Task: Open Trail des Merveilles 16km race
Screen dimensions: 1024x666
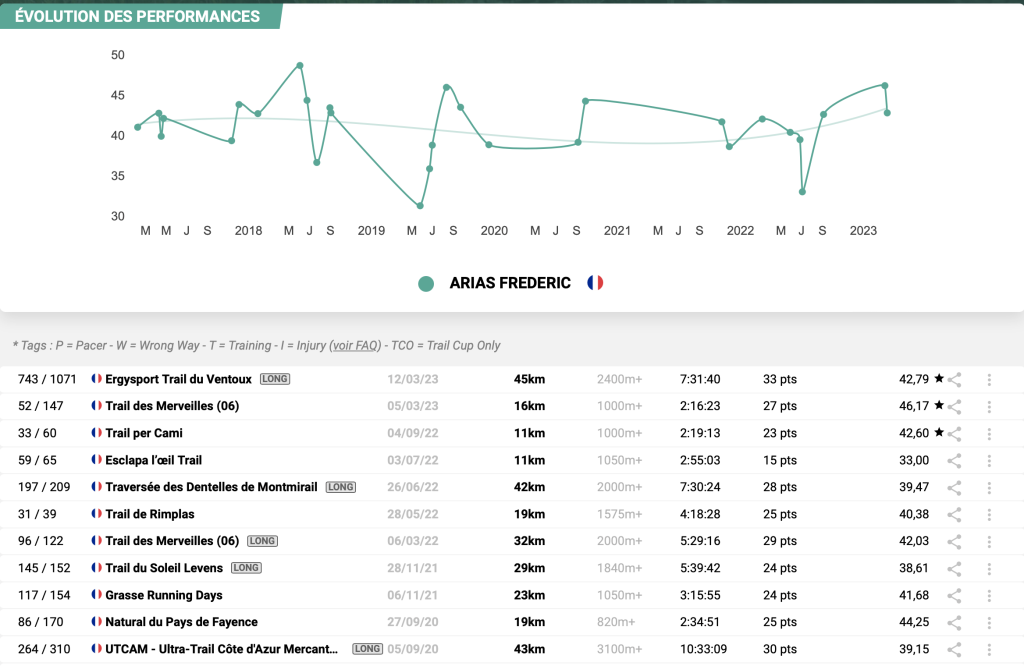Action: pos(172,407)
